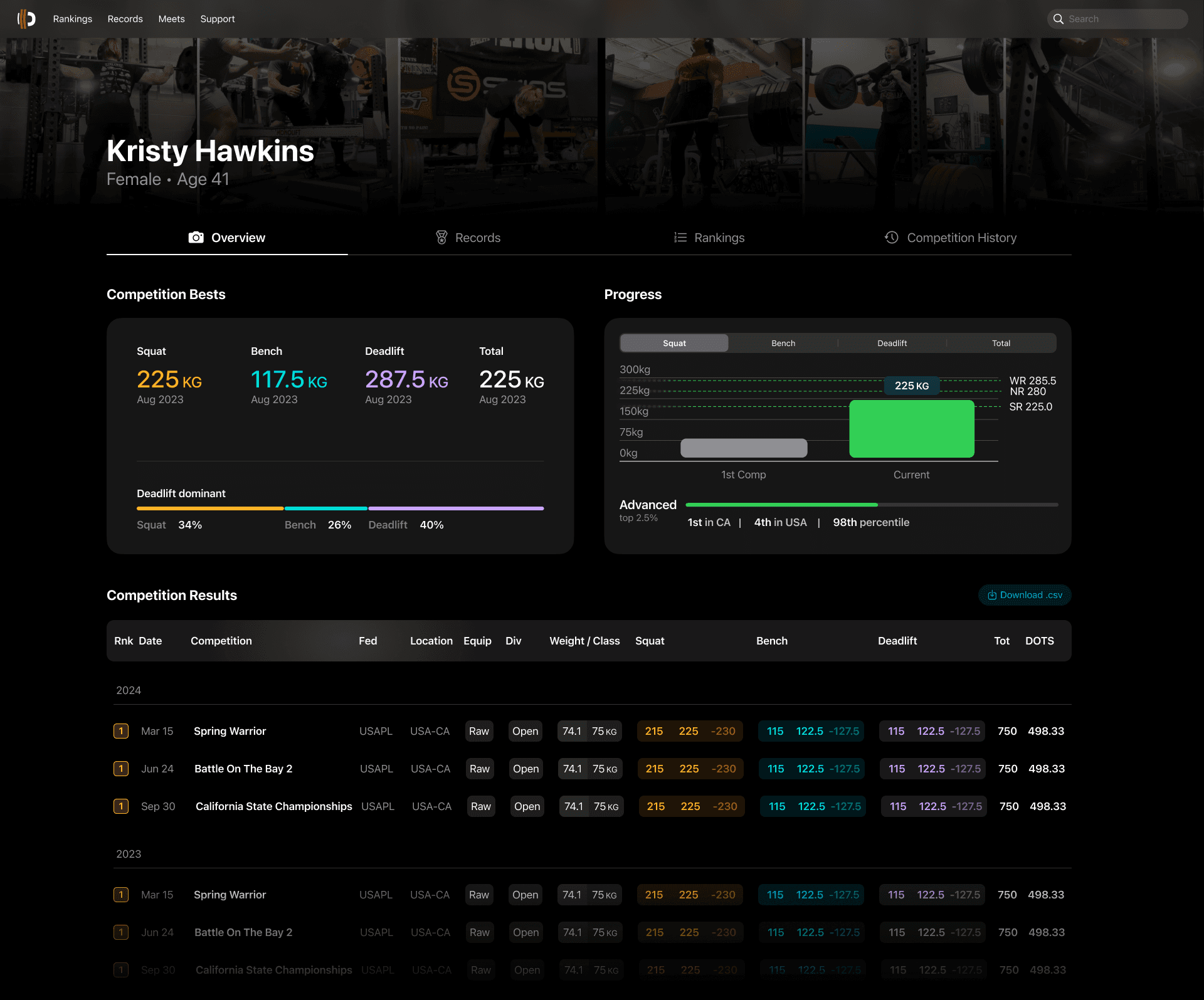Open Battle On The Bay 2 2024 result
This screenshot has height=1000, width=1204.
pos(243,769)
